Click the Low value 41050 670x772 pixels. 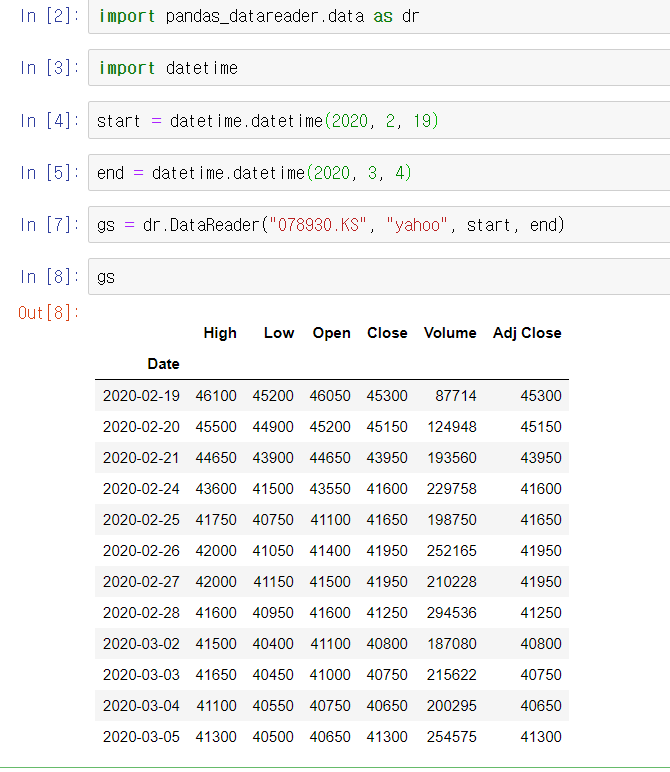[273, 550]
